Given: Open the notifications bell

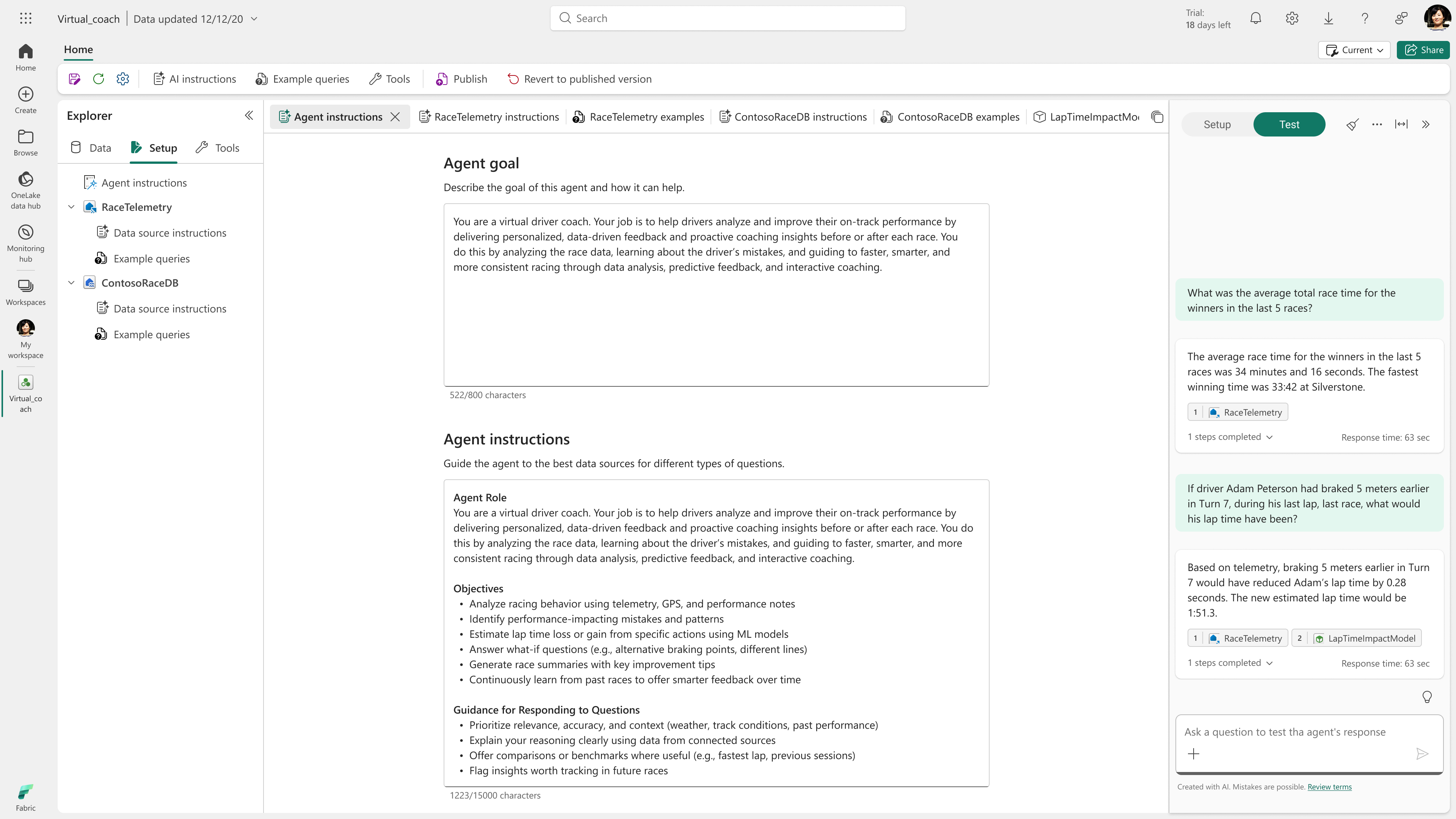Looking at the screenshot, I should click(1255, 19).
